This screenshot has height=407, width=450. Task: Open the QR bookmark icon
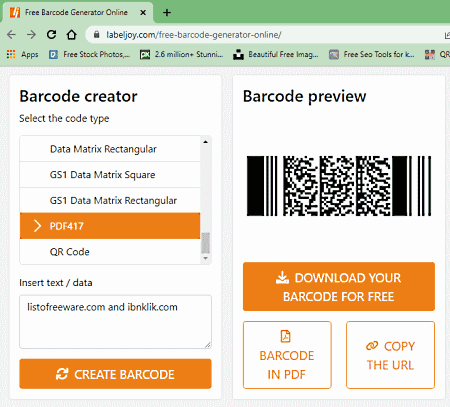[430, 54]
